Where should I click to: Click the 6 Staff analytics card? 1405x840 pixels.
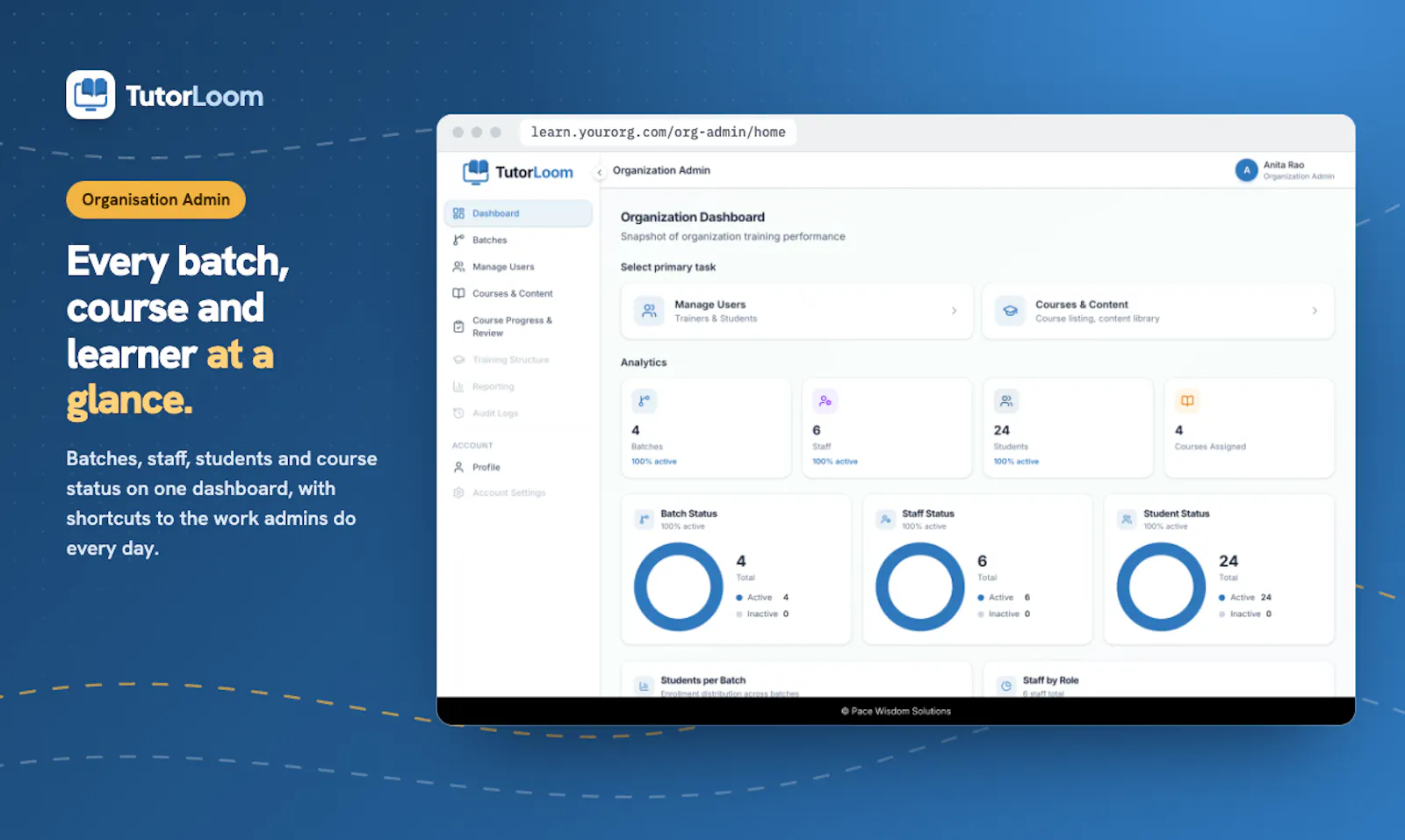[887, 428]
